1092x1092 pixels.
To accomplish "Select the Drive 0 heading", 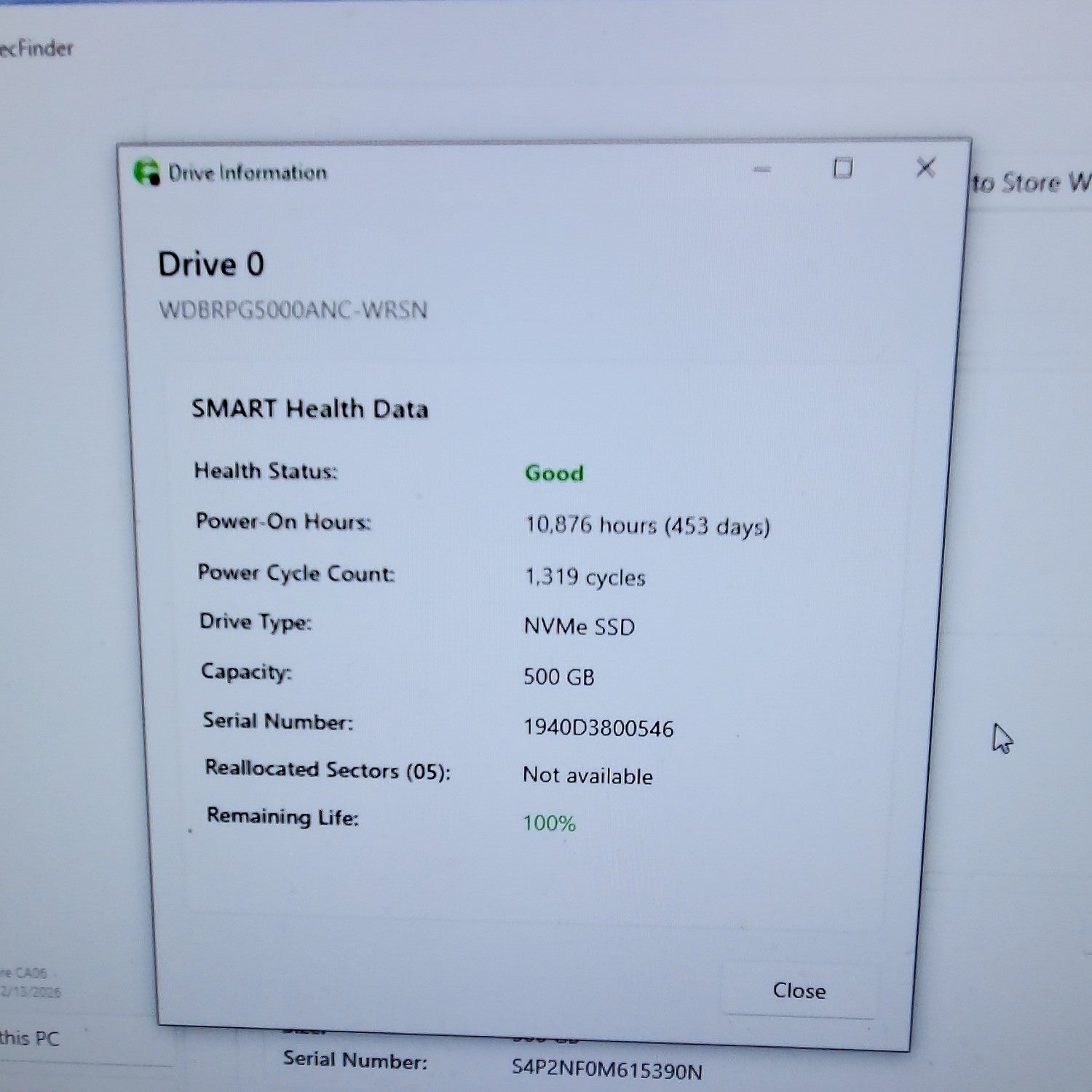I will click(211, 264).
